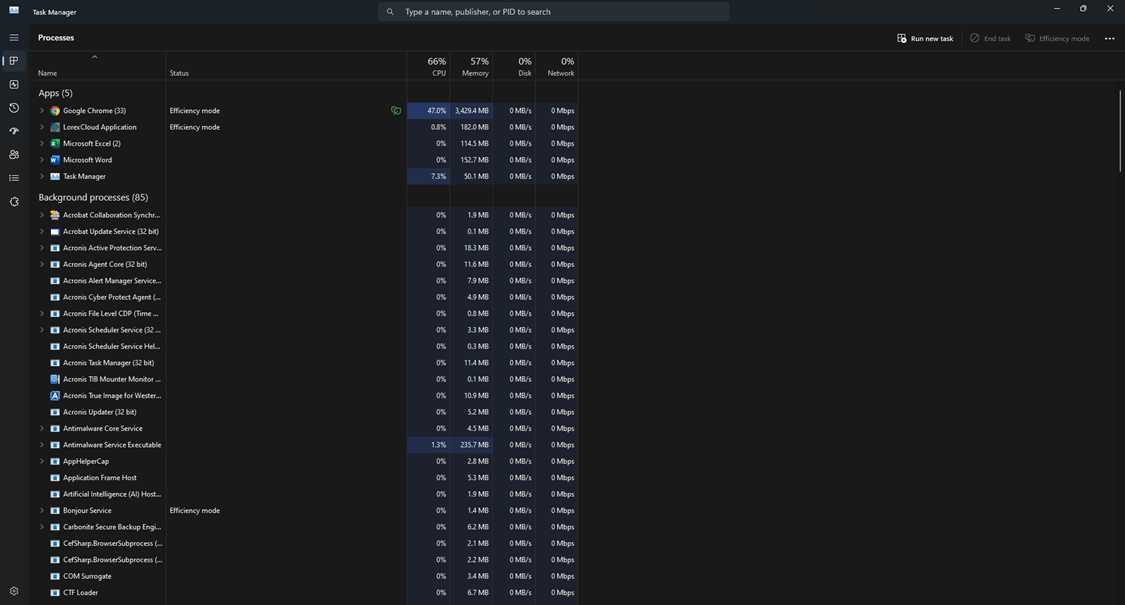Image resolution: width=1125 pixels, height=605 pixels.
Task: Click the Task Manager row icon
Action: (x=55, y=177)
